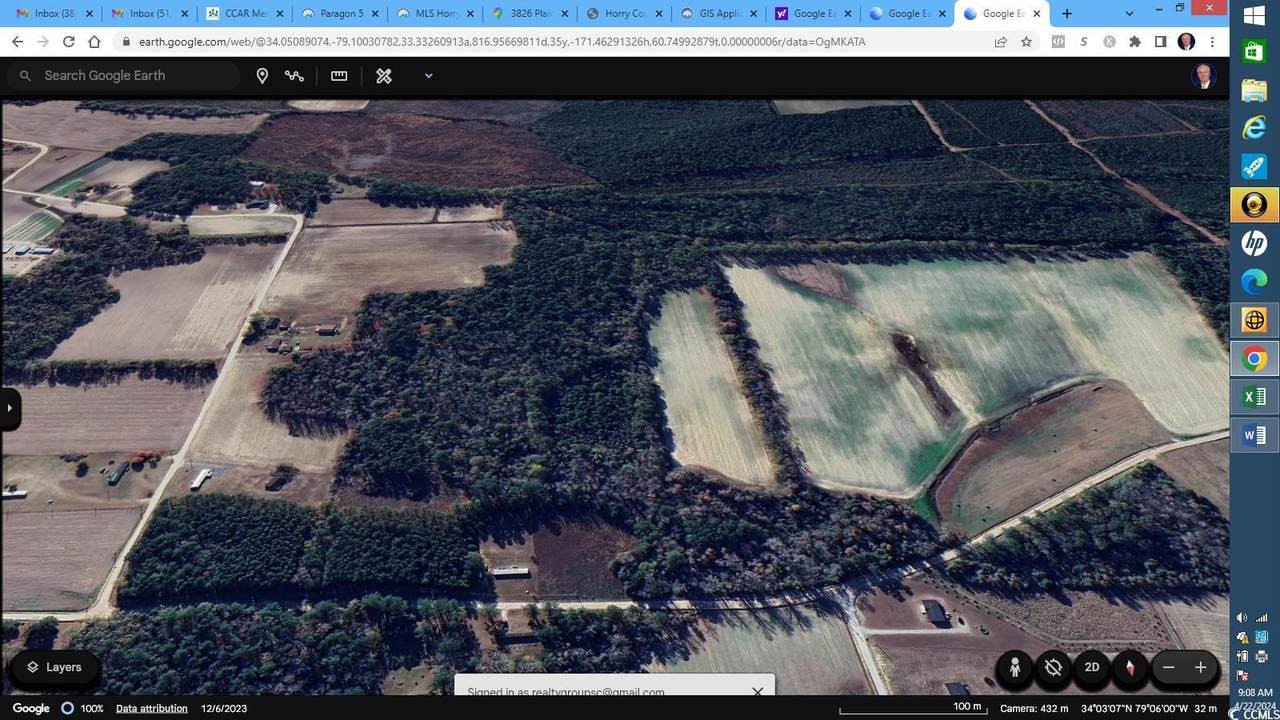Viewport: 1280px width, 720px height.
Task: Click the Data attribution link
Action: point(151,708)
